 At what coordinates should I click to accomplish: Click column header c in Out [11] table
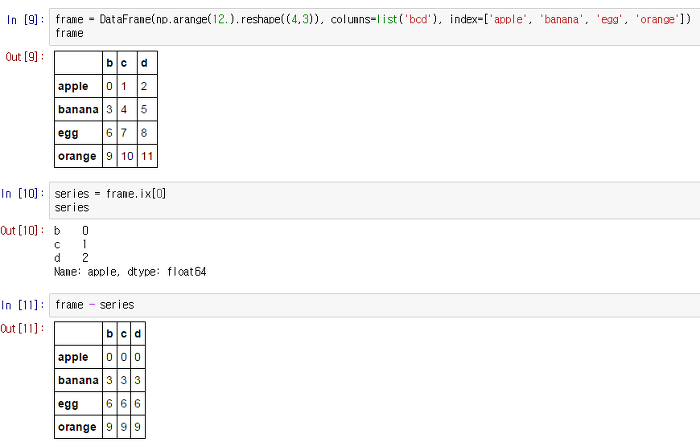click(x=124, y=334)
